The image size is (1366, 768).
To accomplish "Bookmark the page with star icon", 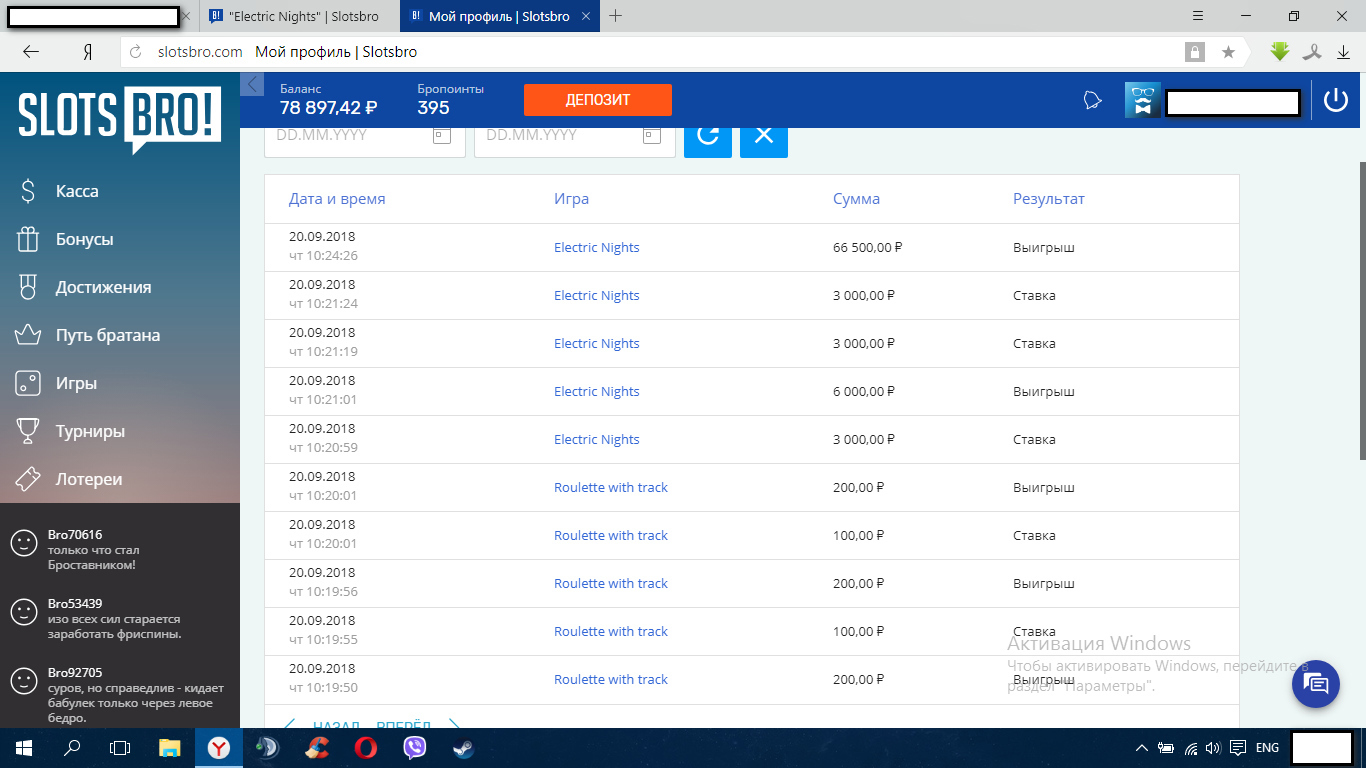I will (1228, 52).
